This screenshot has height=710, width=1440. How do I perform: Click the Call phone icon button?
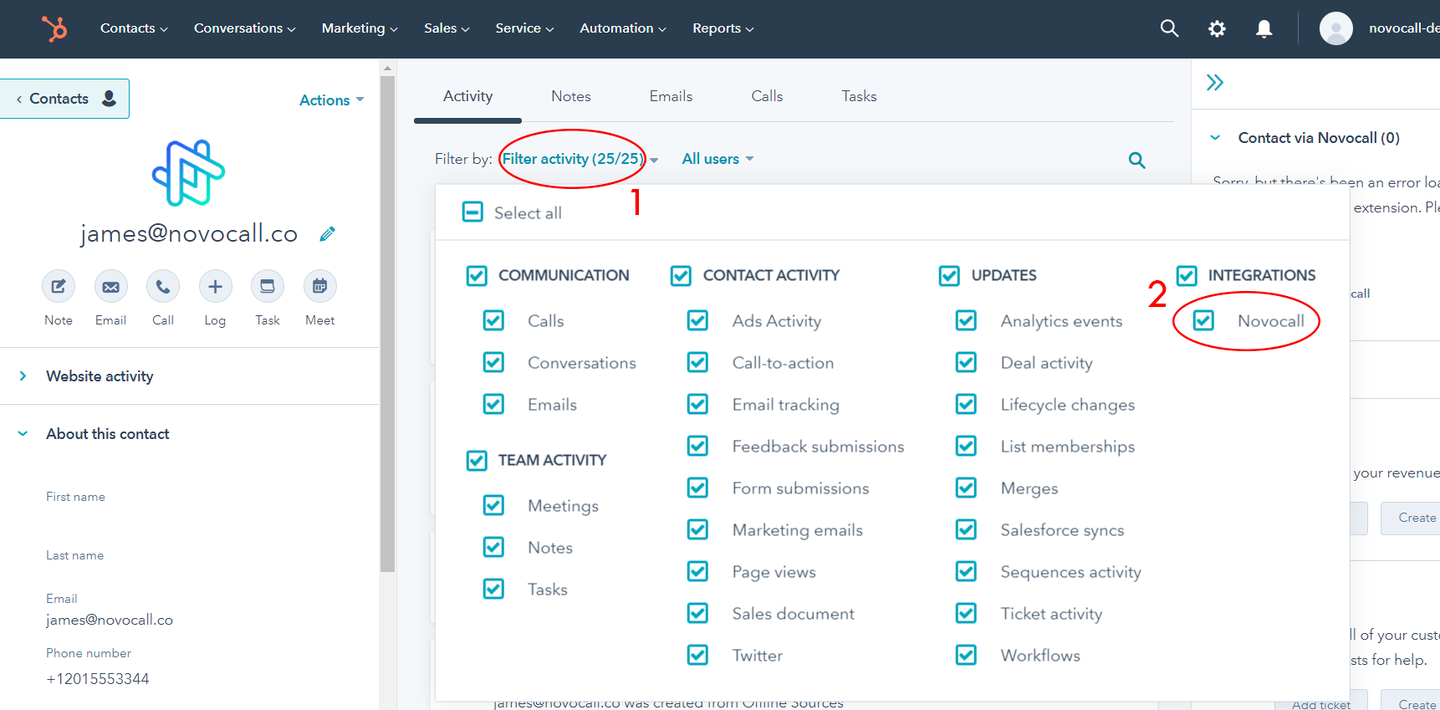[163, 287]
